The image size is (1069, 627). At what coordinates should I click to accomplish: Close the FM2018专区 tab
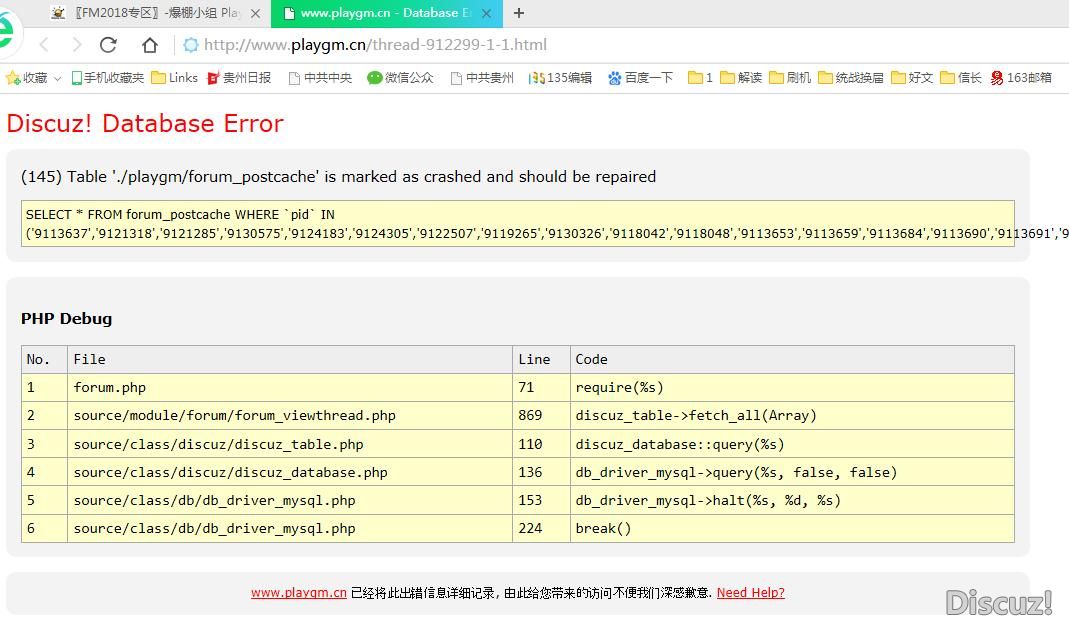coord(255,13)
